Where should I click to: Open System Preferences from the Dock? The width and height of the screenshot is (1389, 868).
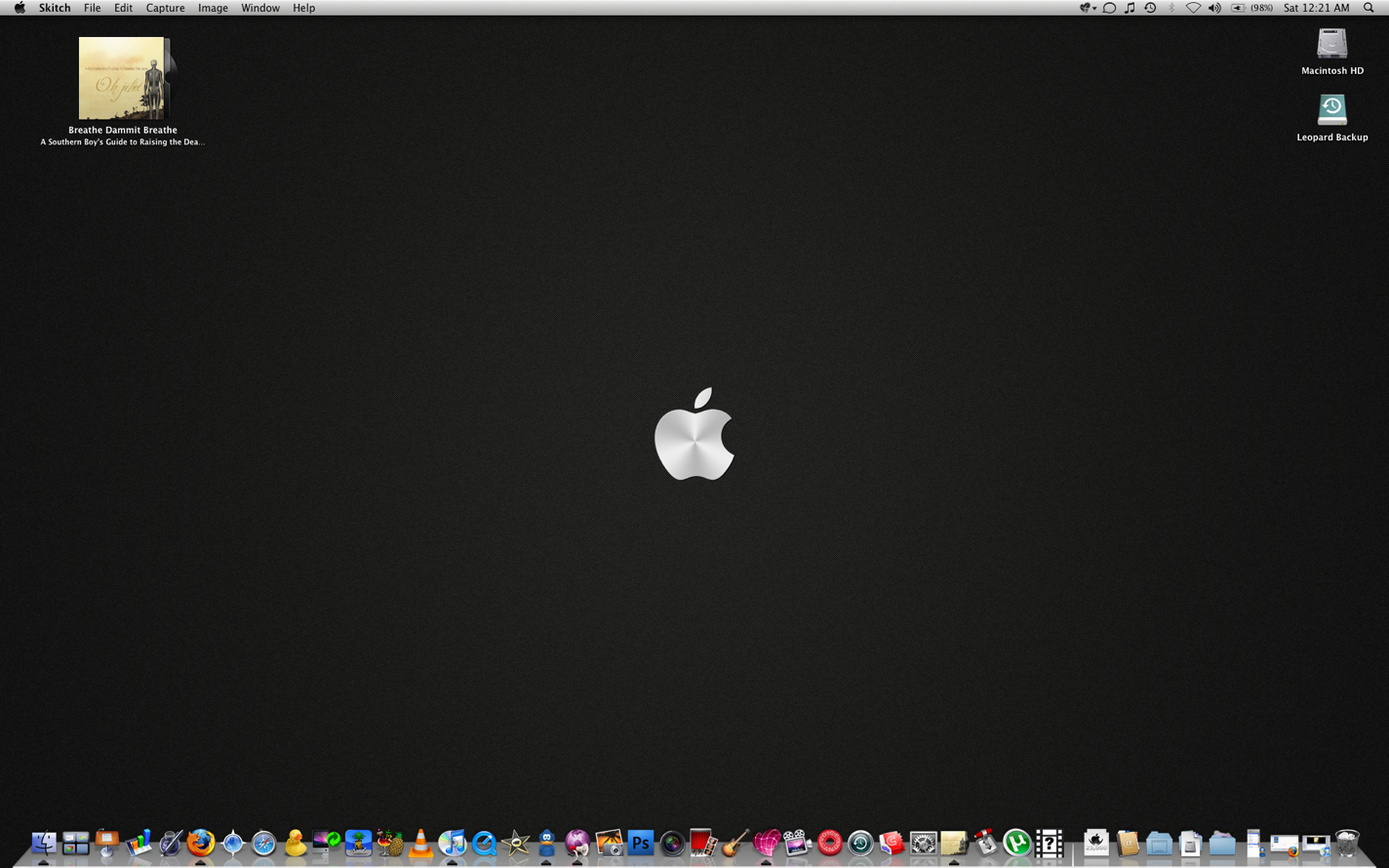pos(924,843)
